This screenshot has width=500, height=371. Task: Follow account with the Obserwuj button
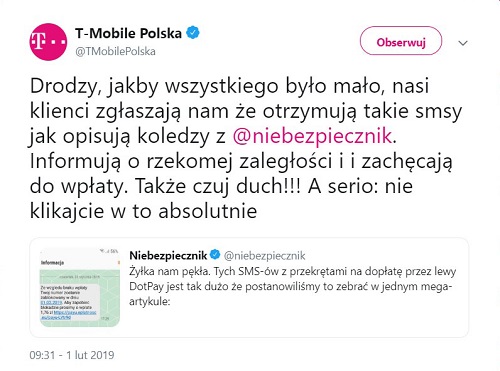[401, 42]
